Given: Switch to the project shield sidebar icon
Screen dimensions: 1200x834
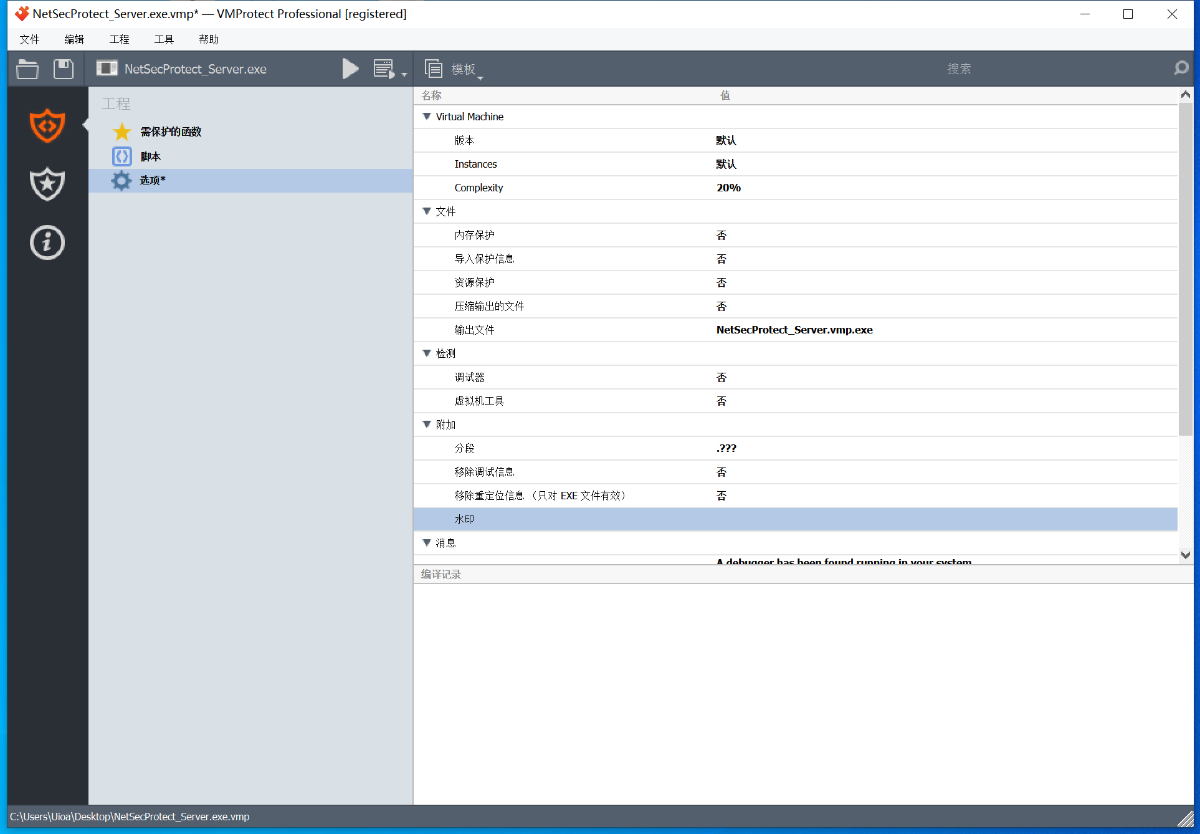Looking at the screenshot, I should point(47,126).
